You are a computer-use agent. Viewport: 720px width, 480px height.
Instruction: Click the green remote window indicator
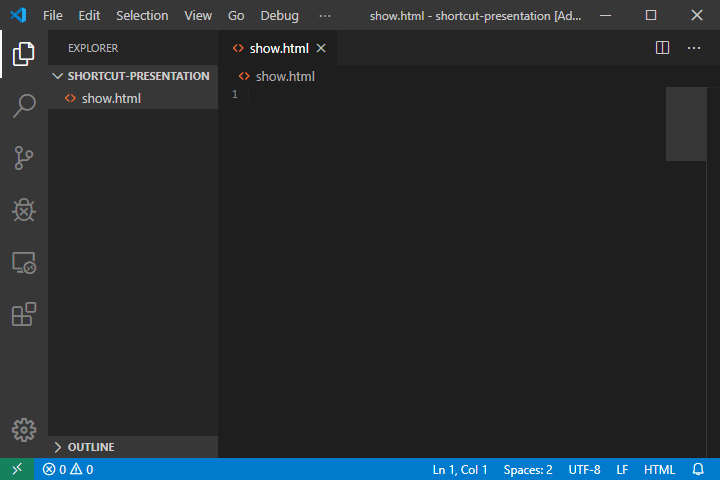click(16, 469)
